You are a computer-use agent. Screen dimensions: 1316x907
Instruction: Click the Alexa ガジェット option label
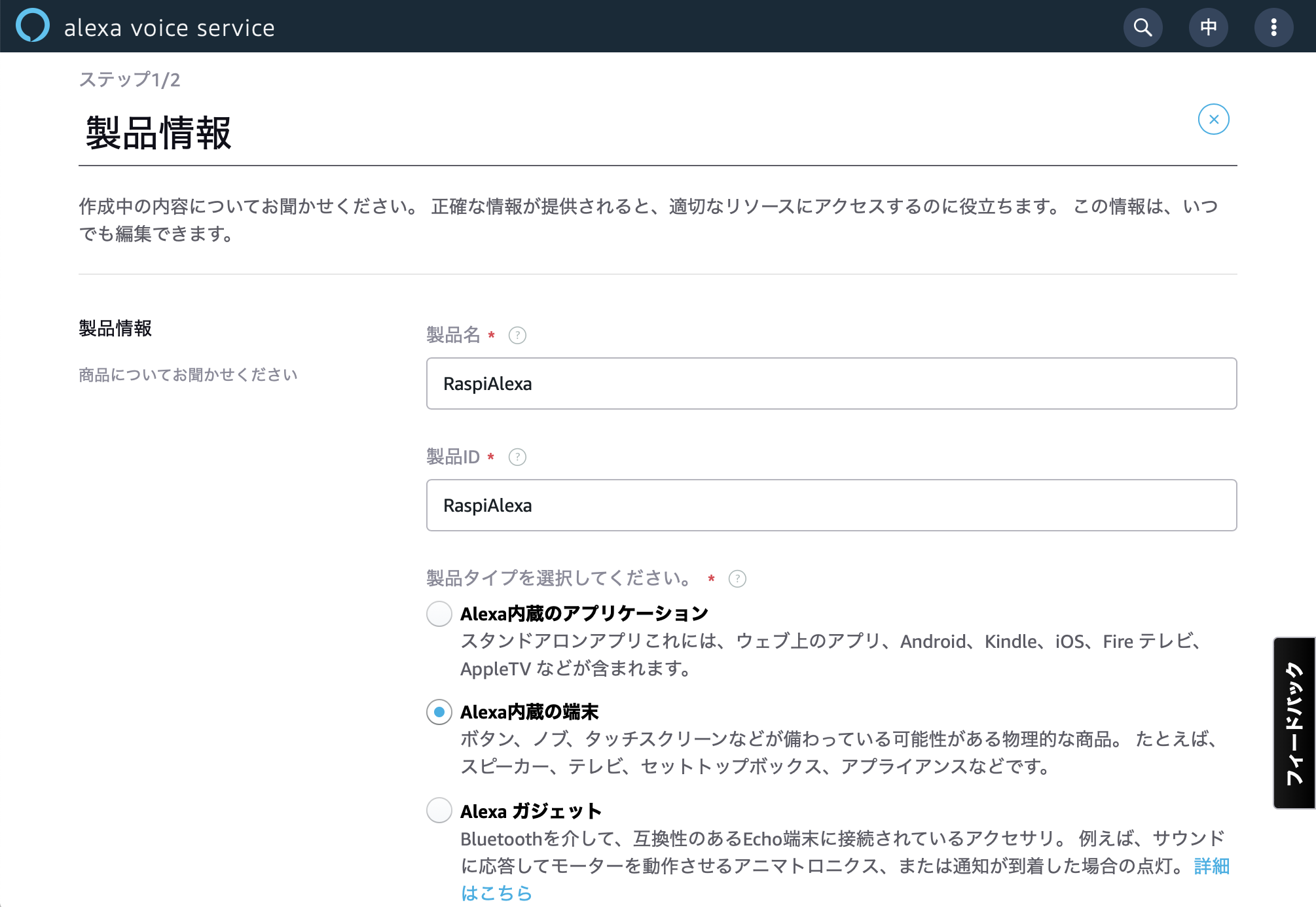(x=531, y=811)
